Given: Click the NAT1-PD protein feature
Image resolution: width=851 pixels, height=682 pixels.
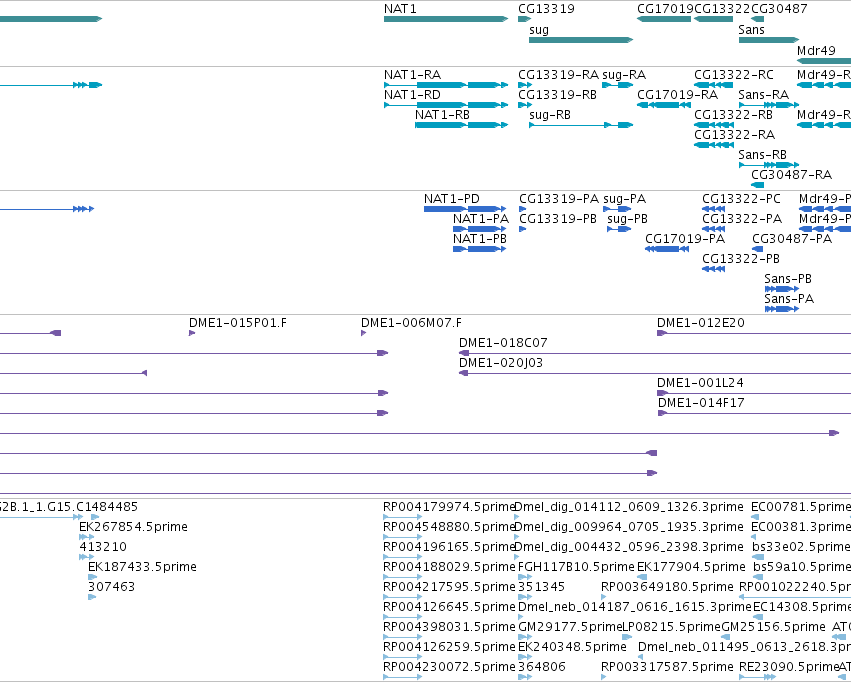Looking at the screenshot, I should click(x=465, y=209).
